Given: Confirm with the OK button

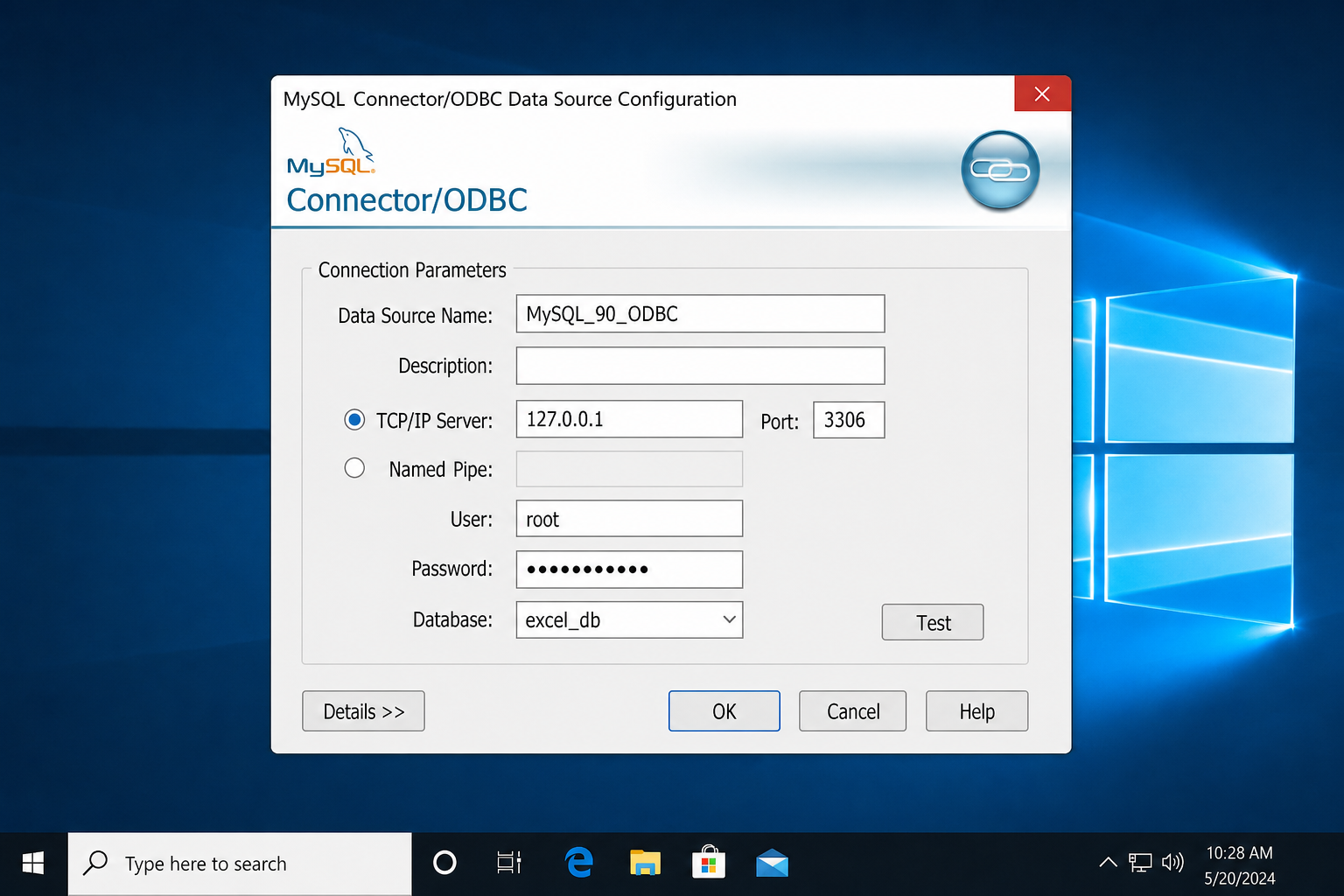Looking at the screenshot, I should click(x=724, y=711).
